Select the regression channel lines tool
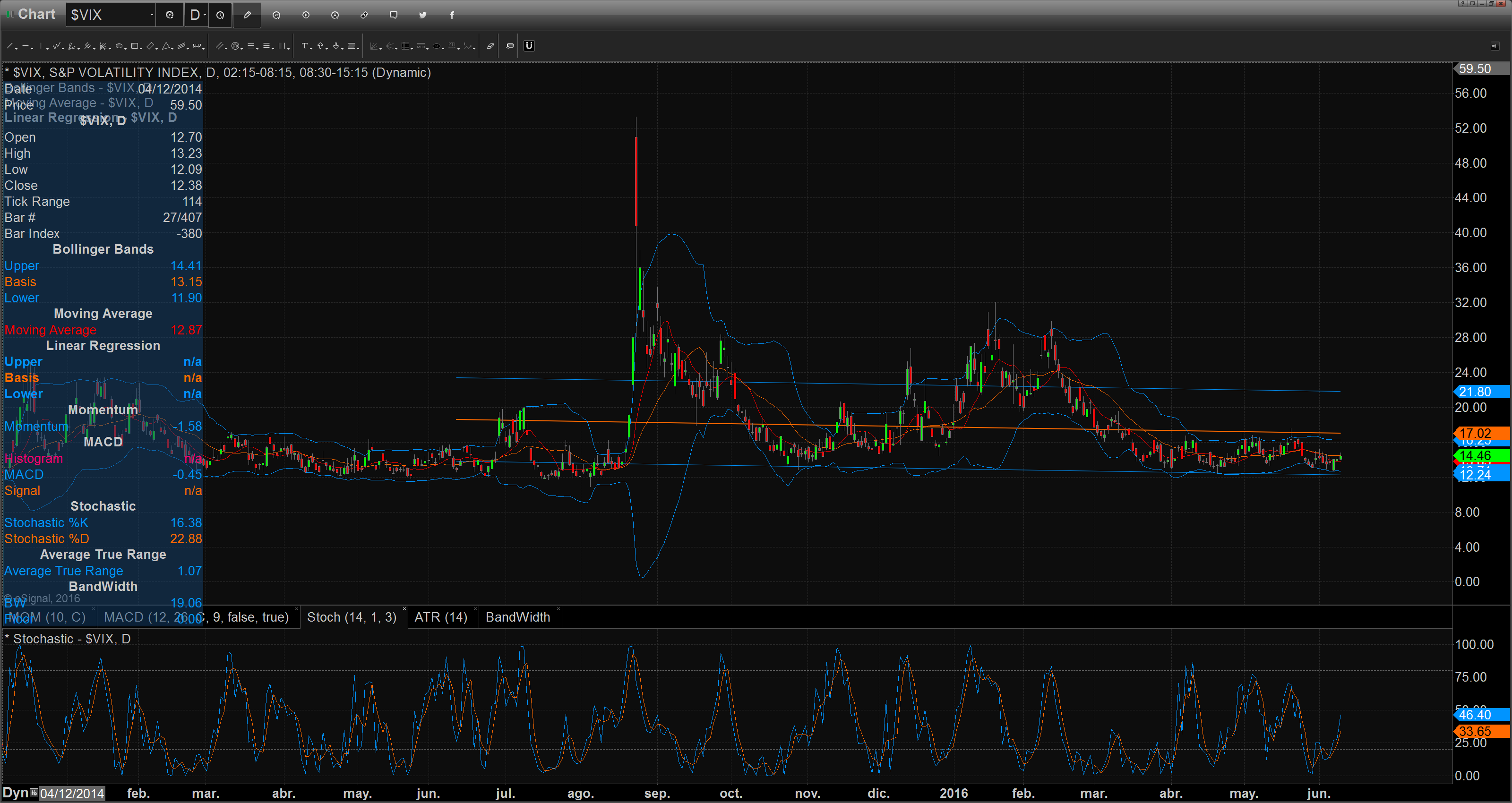Screen dimensions: 1512x803 181,46
